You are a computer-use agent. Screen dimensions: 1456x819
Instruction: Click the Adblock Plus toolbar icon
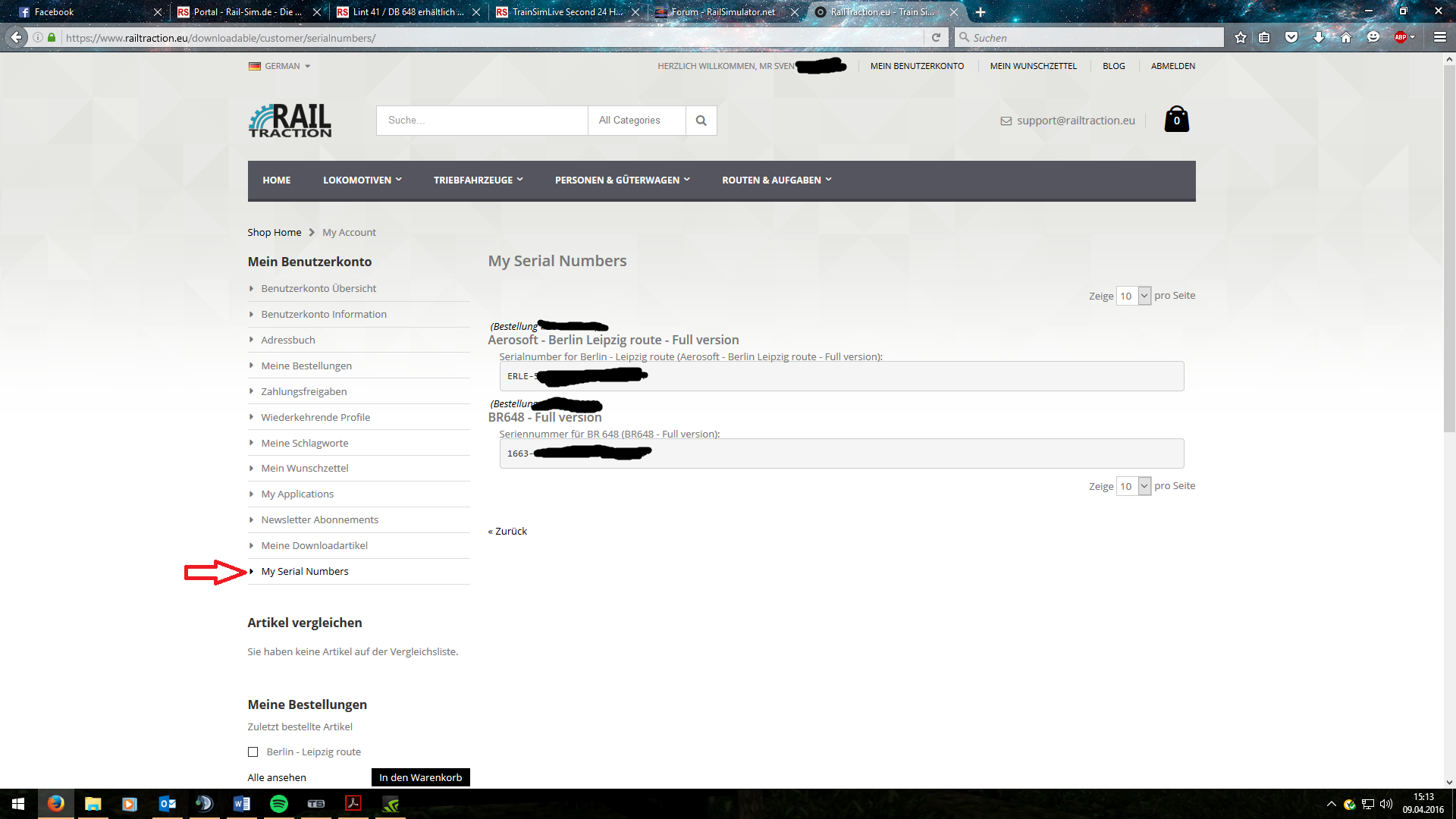1401,37
